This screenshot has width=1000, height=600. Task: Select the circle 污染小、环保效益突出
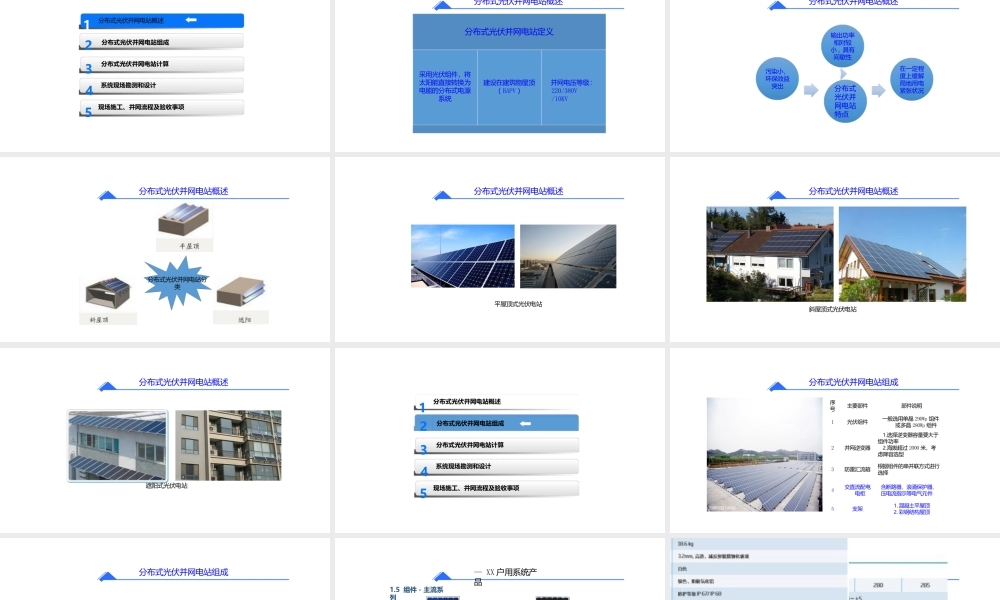click(777, 78)
